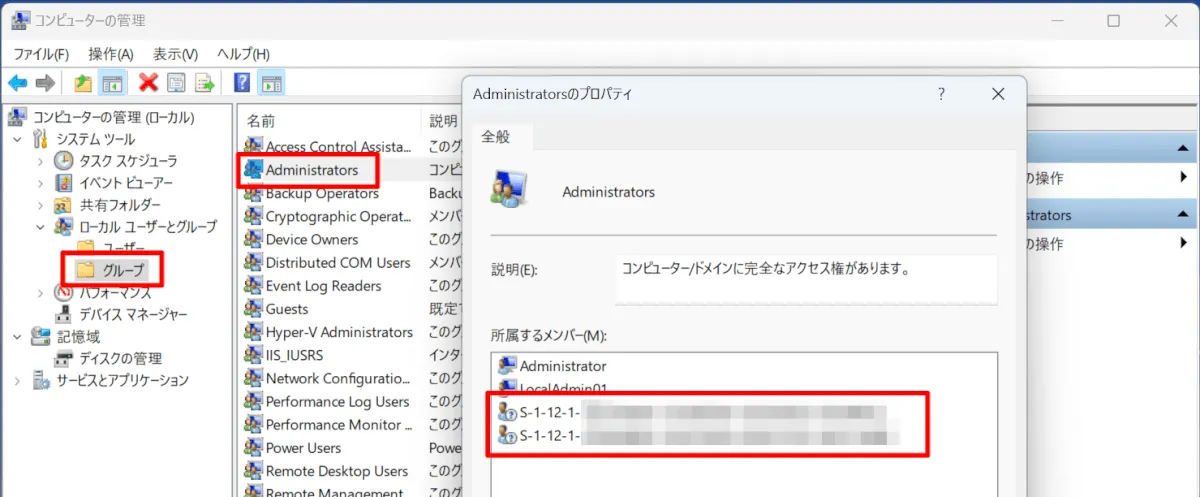Toggle the Show/Hide Console Tree icon
Image resolution: width=1200 pixels, height=497 pixels.
pos(111,83)
